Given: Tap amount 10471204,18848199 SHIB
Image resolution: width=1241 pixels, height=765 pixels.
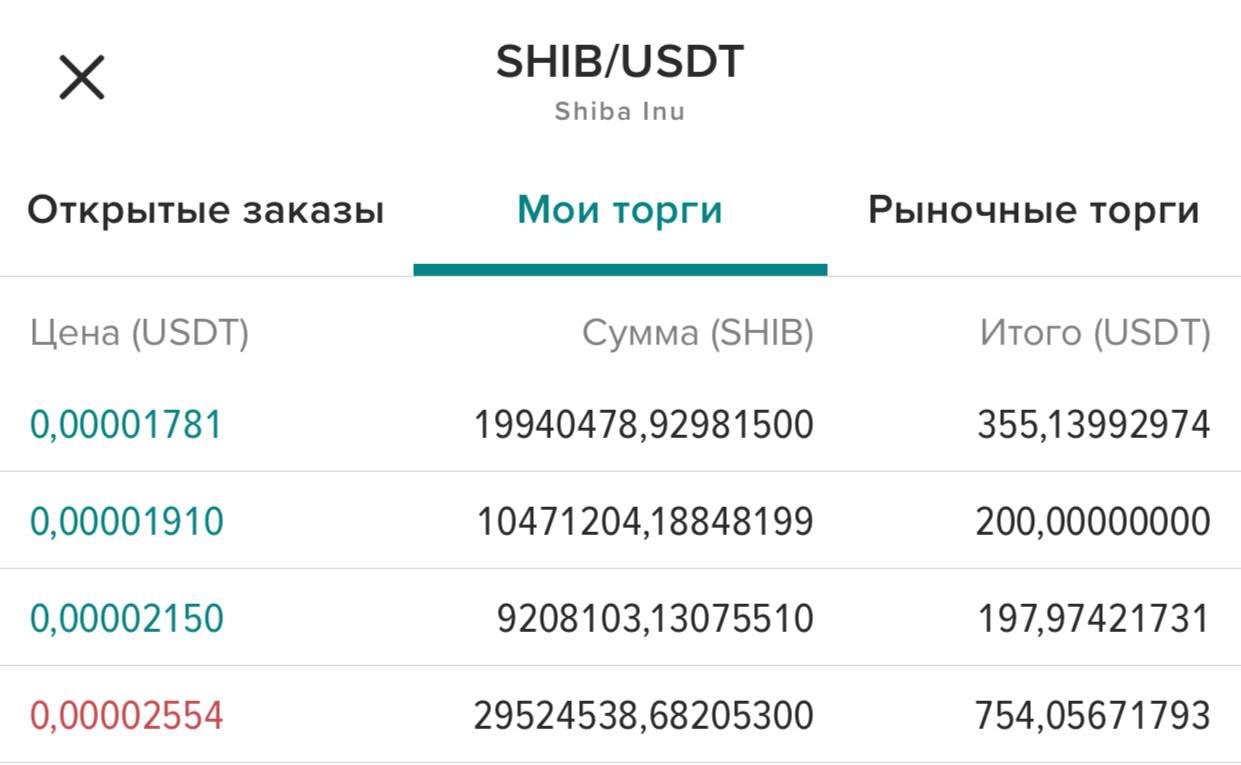Looking at the screenshot, I should point(645,522).
